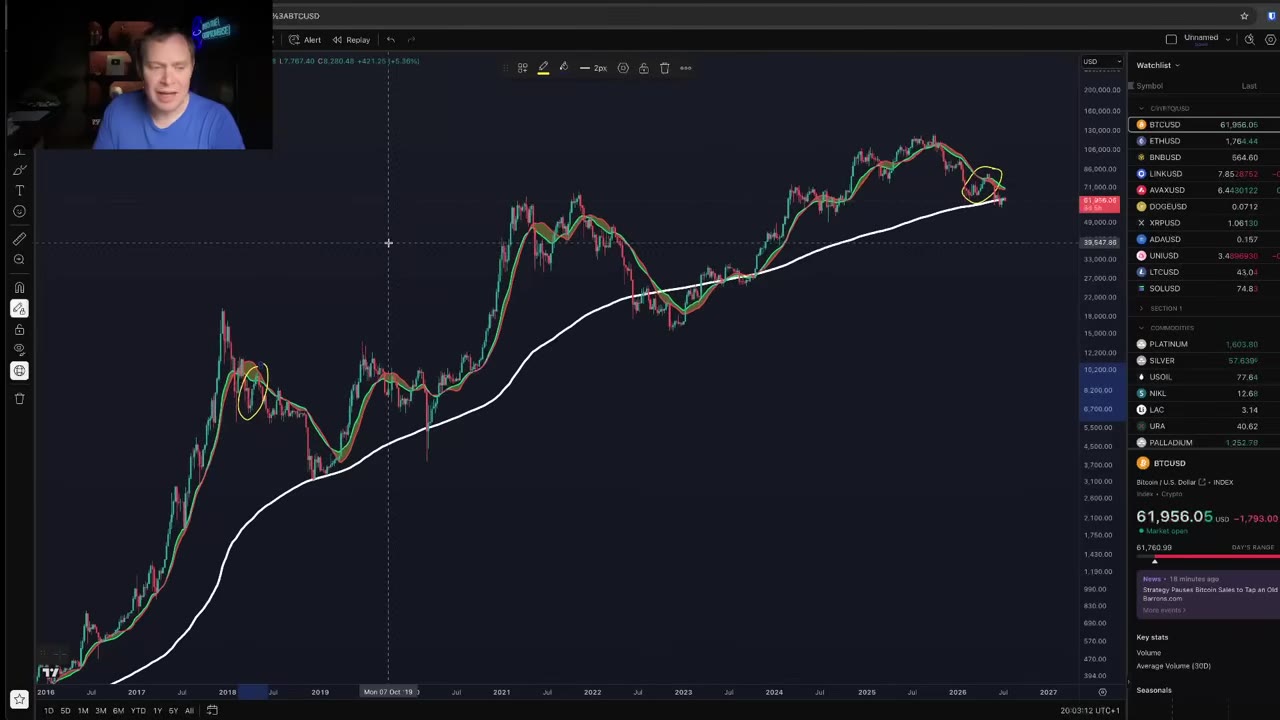Select the brush drawing tool in left toolbar

pyautogui.click(x=19, y=170)
